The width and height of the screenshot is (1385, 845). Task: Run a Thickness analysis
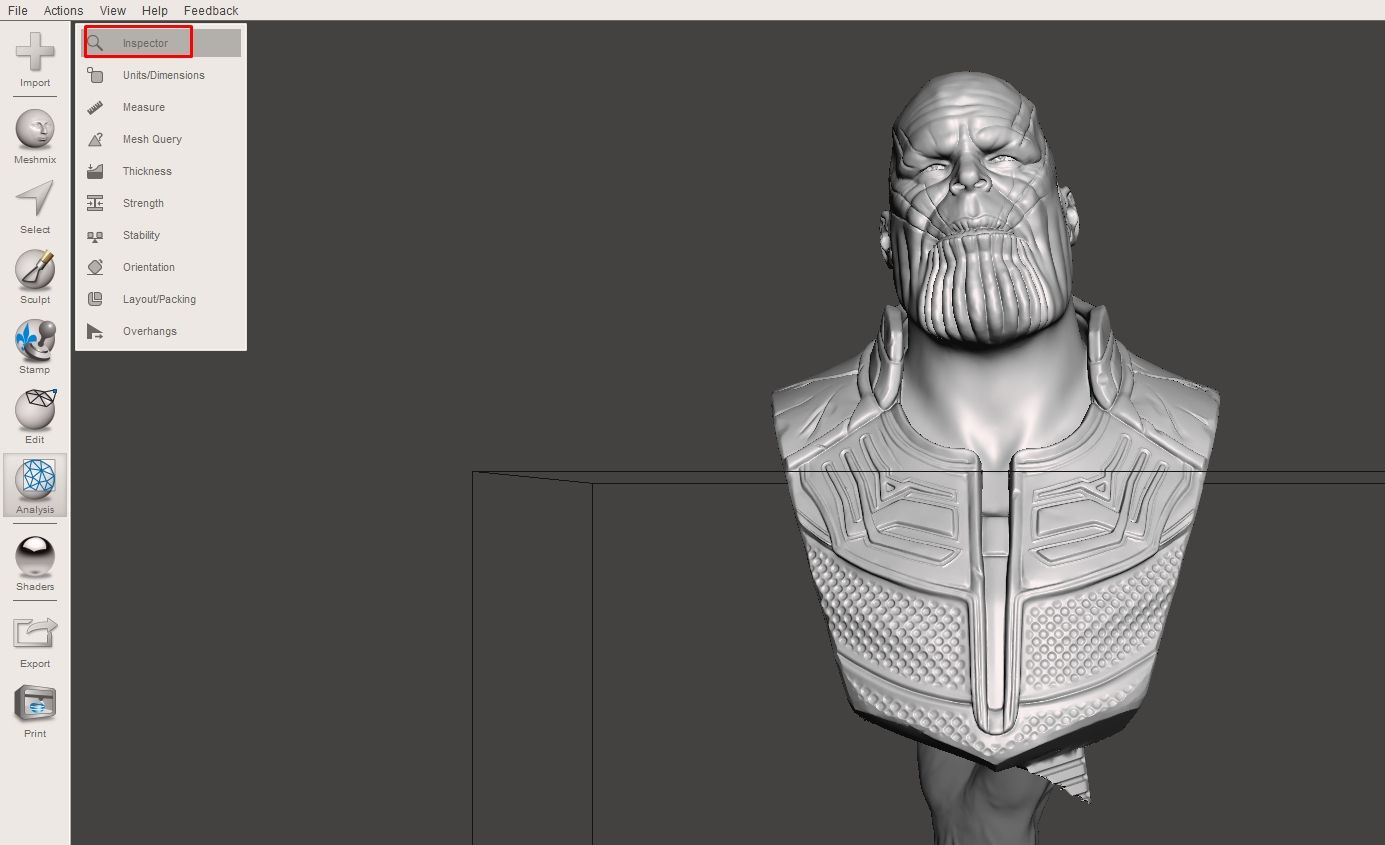pyautogui.click(x=147, y=171)
